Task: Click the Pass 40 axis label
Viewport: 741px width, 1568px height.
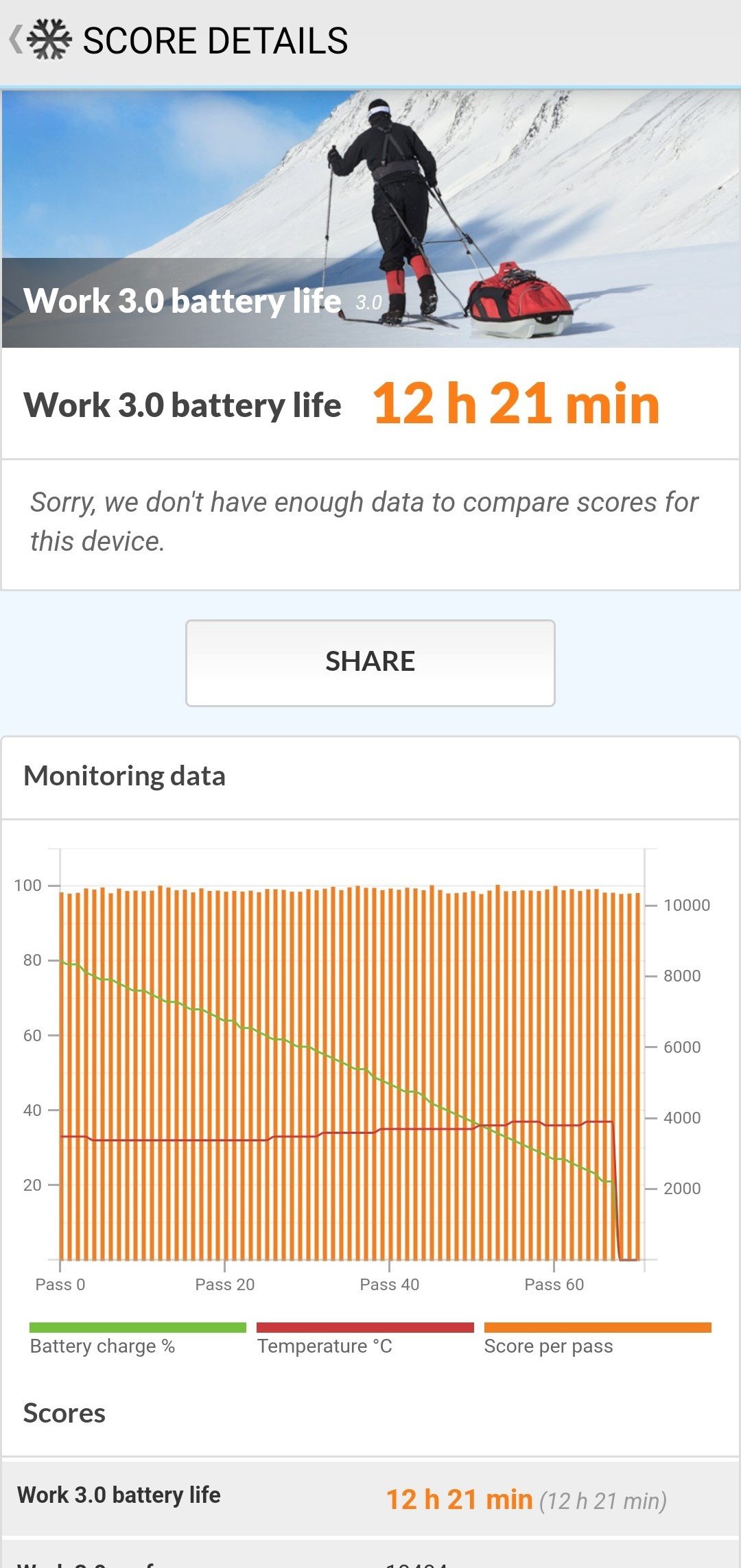Action: [390, 1285]
